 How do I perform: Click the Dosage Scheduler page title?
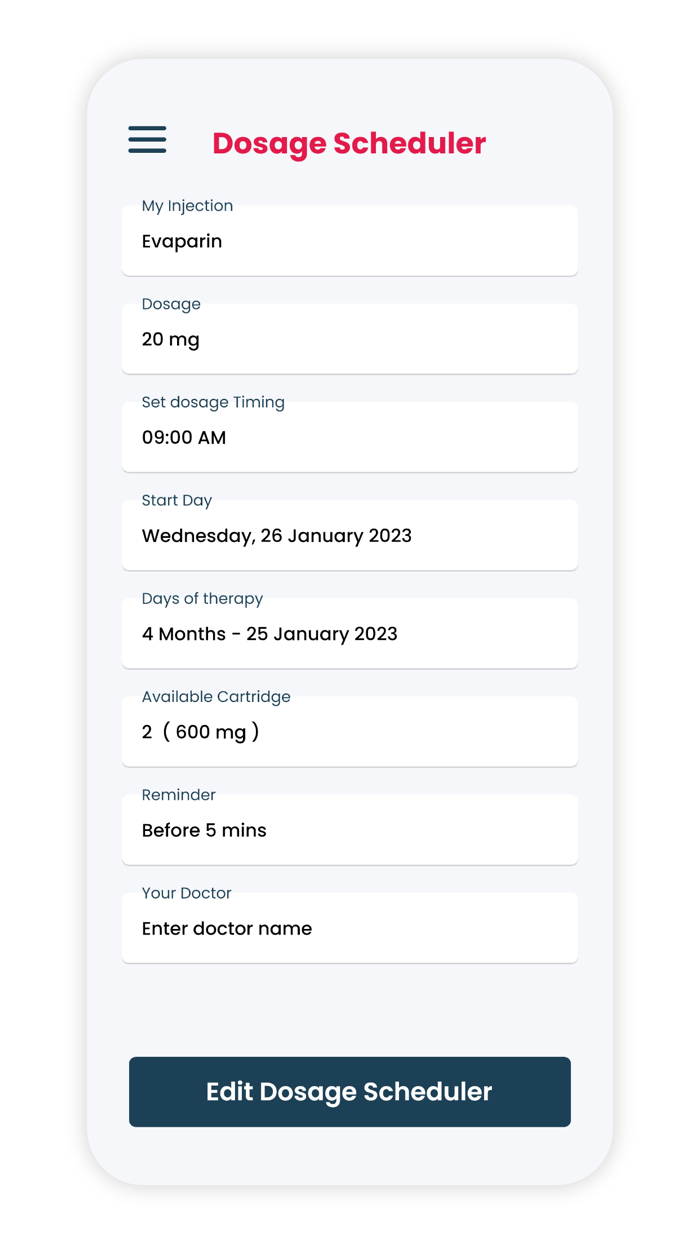pos(349,143)
